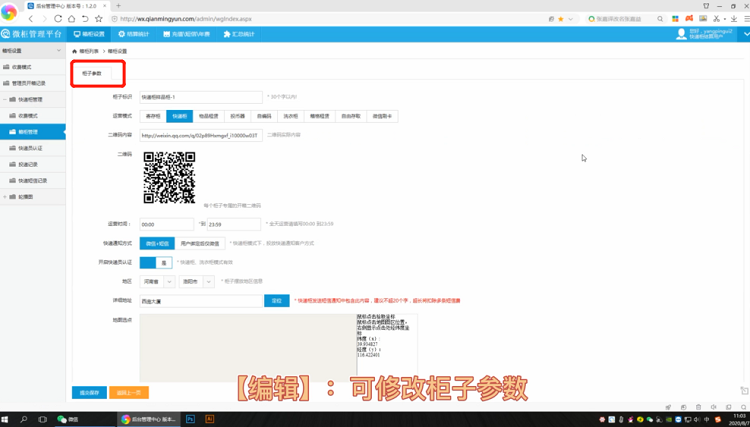Select 寄存柜 operation mode
The height and width of the screenshot is (427, 750).
(x=153, y=116)
